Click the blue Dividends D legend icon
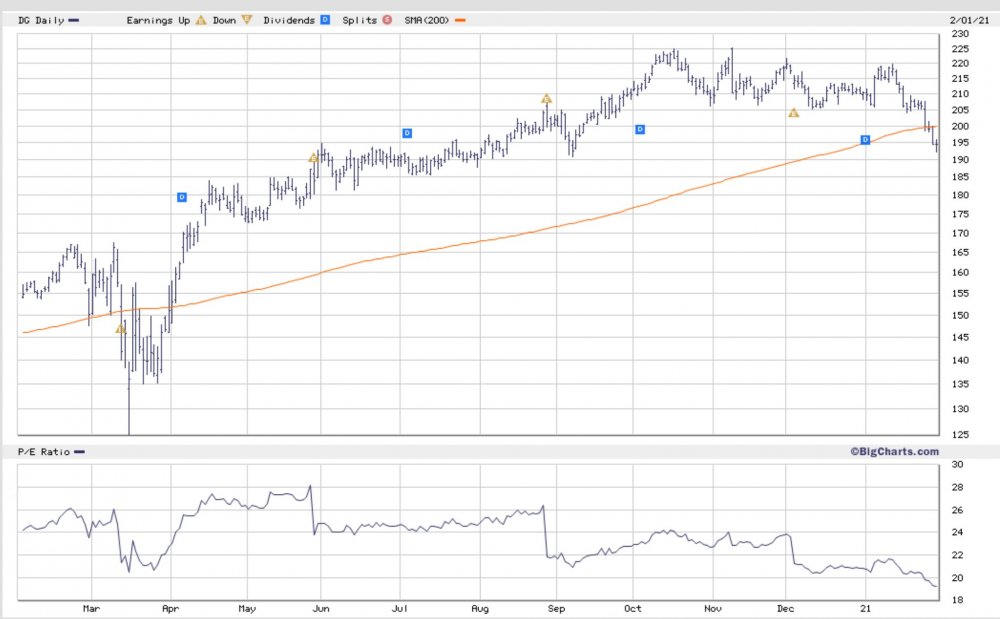Viewport: 1000px width, 619px height. (x=325, y=20)
